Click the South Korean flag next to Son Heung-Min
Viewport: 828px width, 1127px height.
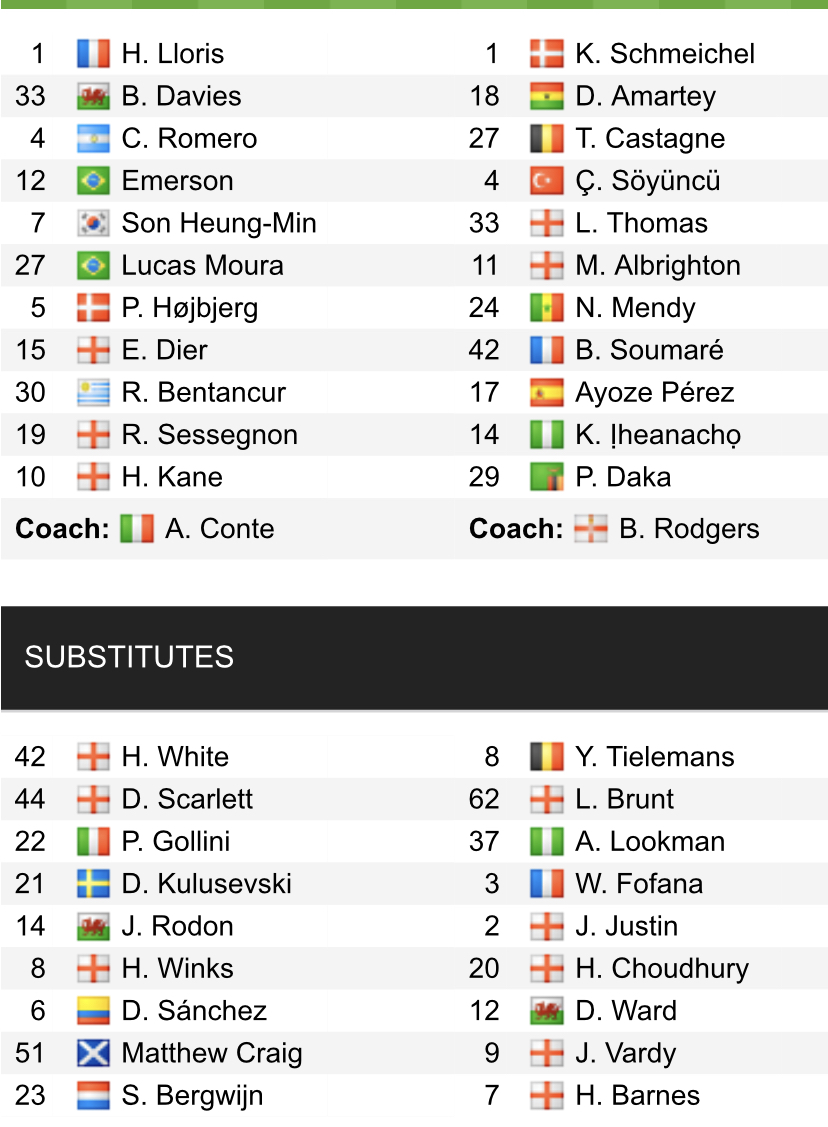point(93,224)
